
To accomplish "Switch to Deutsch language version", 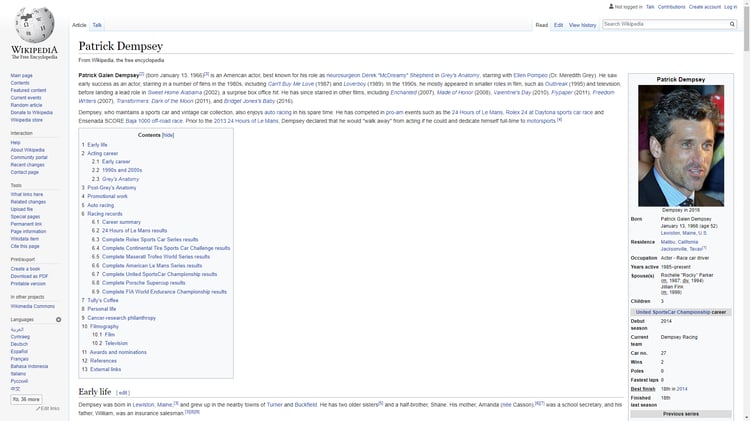I will pyautogui.click(x=19, y=344).
